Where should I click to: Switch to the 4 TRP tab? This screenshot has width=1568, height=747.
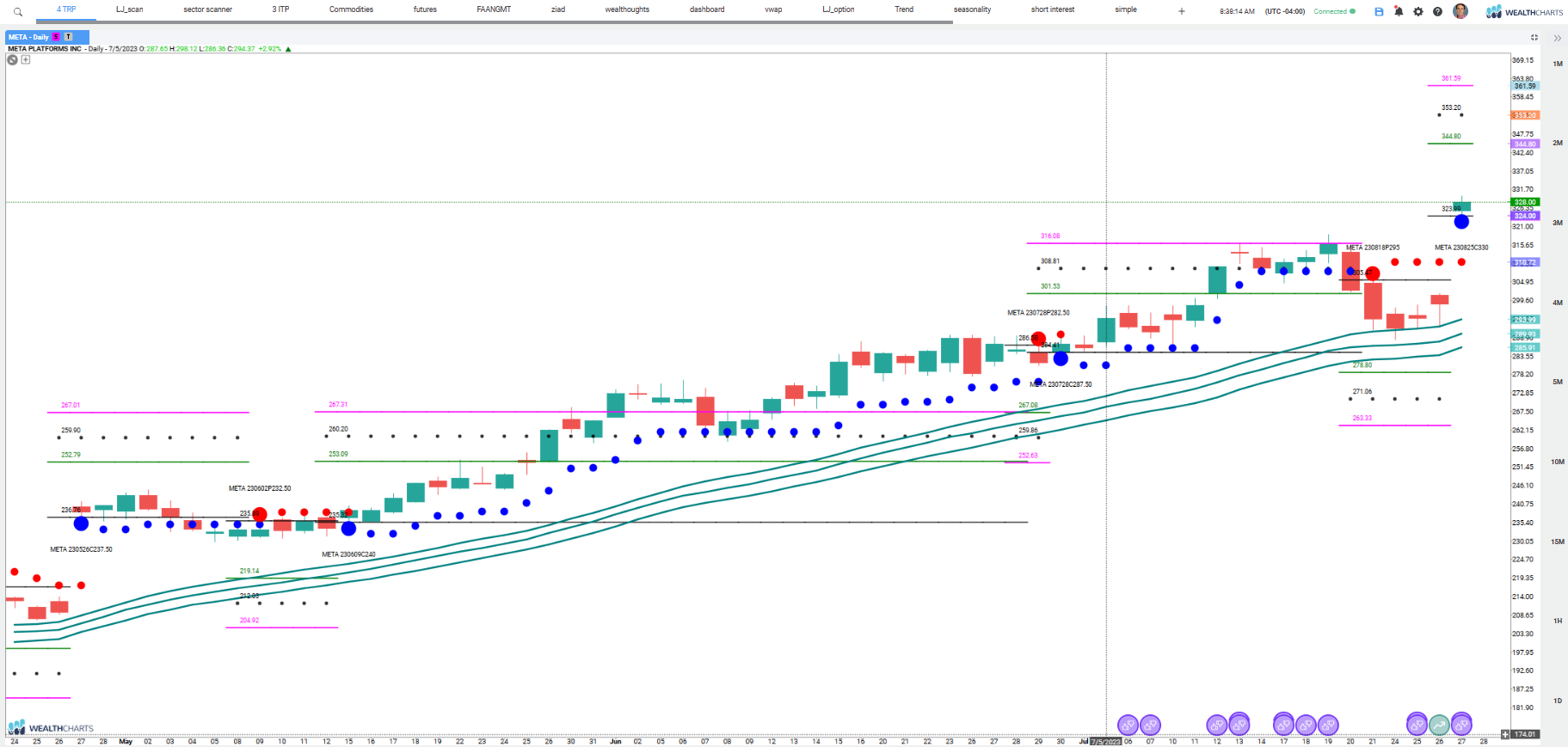click(66, 9)
